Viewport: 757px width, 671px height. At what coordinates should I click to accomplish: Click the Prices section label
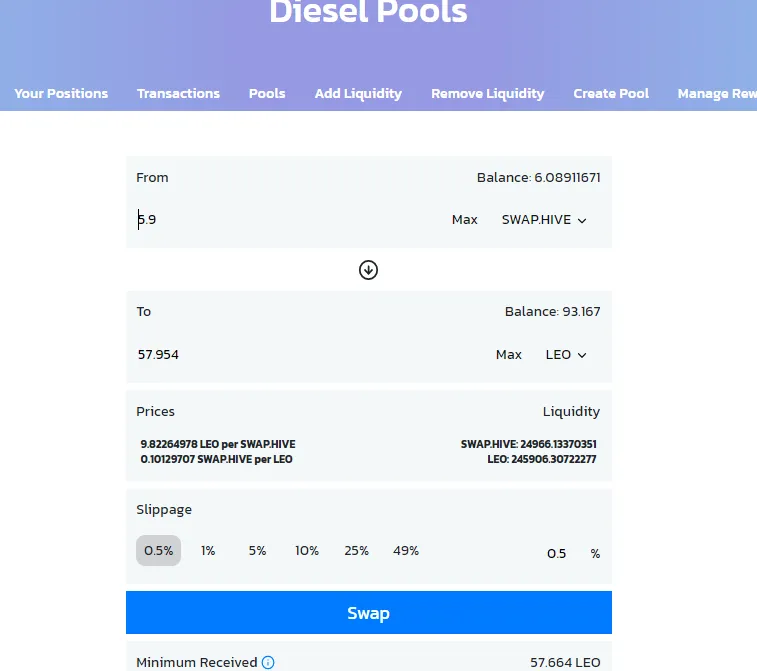[x=155, y=412]
